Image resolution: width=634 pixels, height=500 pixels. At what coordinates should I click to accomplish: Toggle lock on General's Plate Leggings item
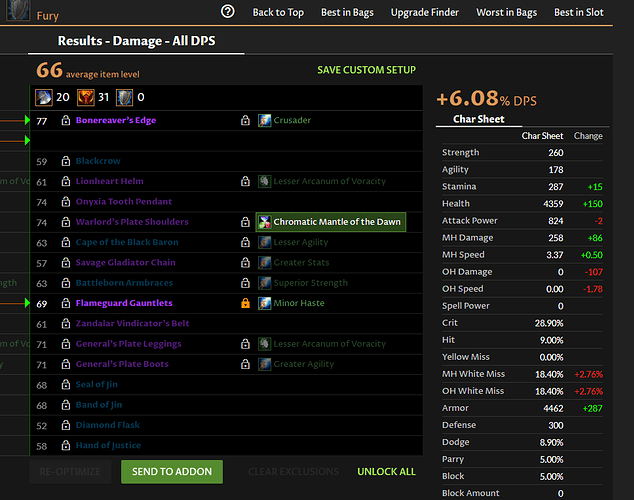tap(66, 344)
